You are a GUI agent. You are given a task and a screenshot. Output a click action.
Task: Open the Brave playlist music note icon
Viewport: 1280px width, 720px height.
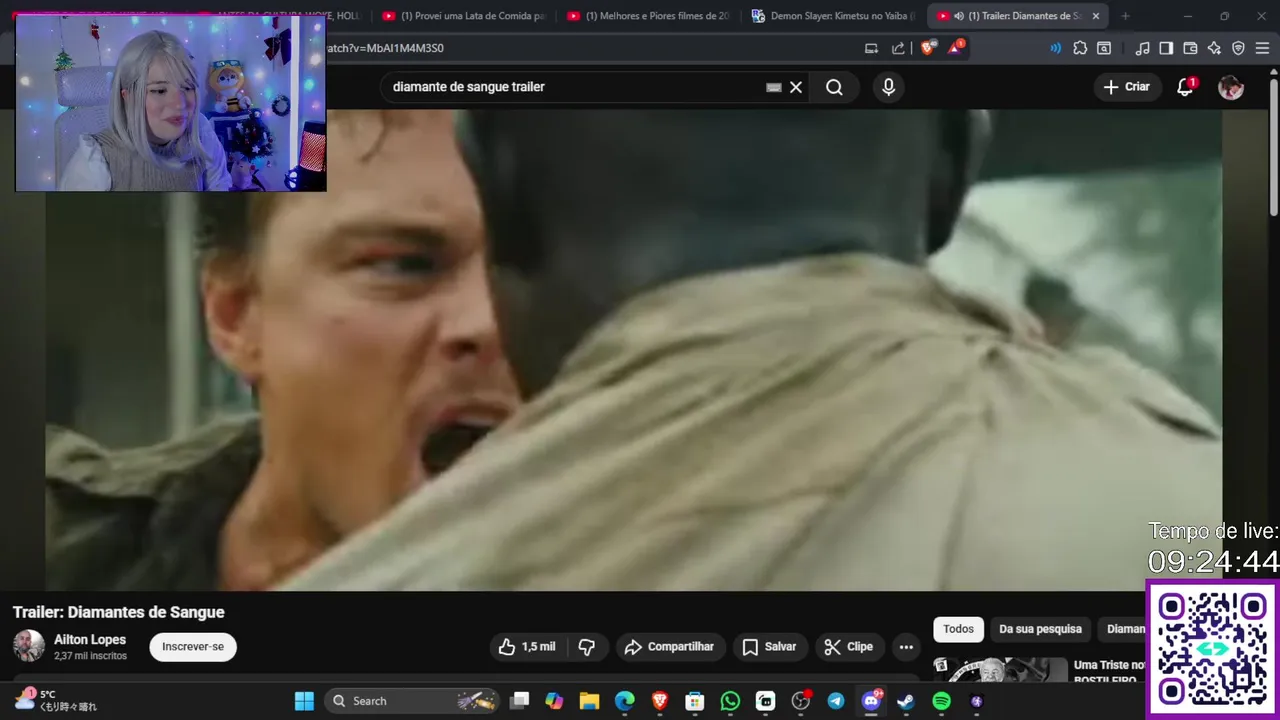pyautogui.click(x=1142, y=48)
